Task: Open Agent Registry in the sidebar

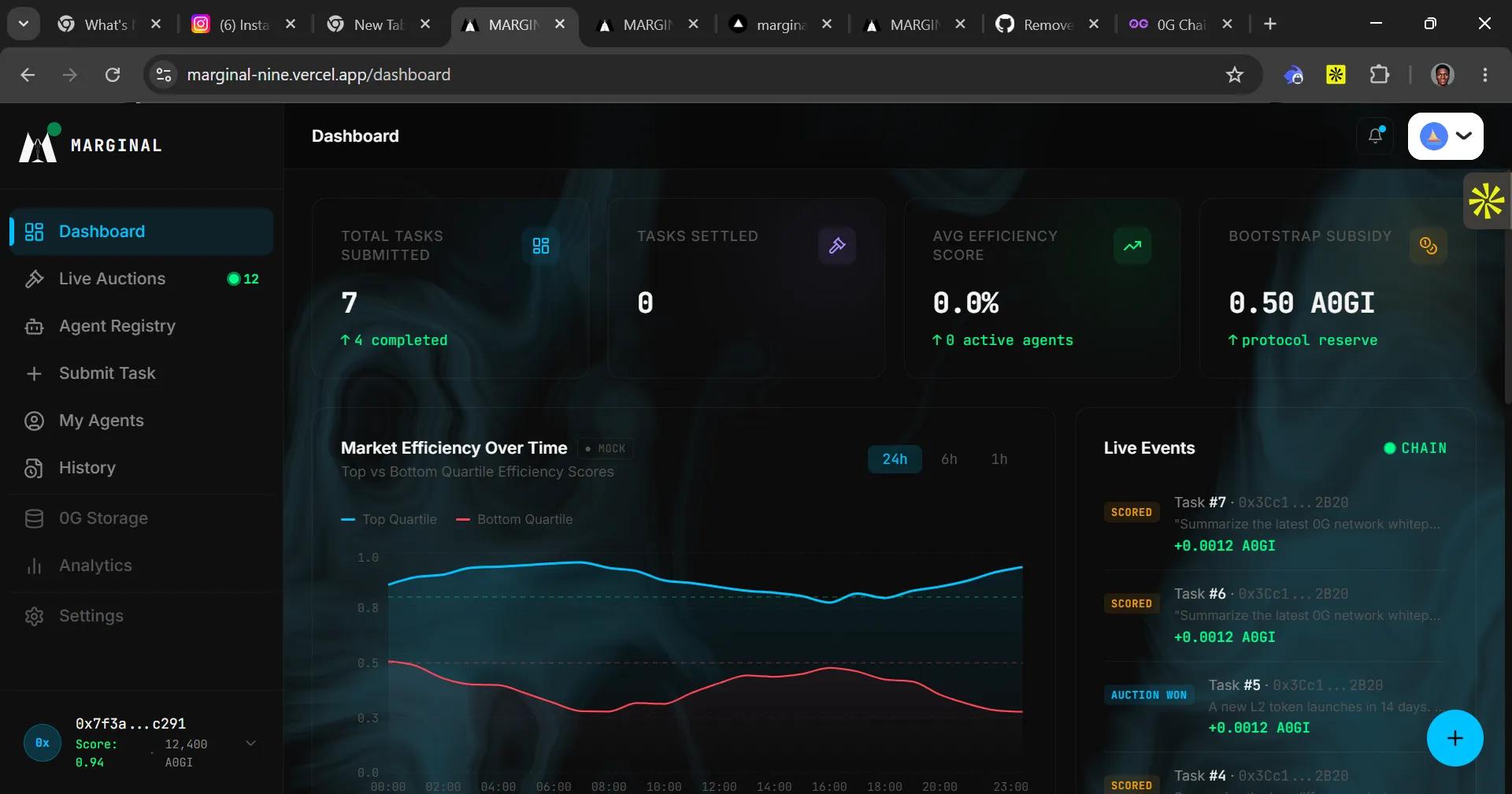Action: click(x=142, y=326)
